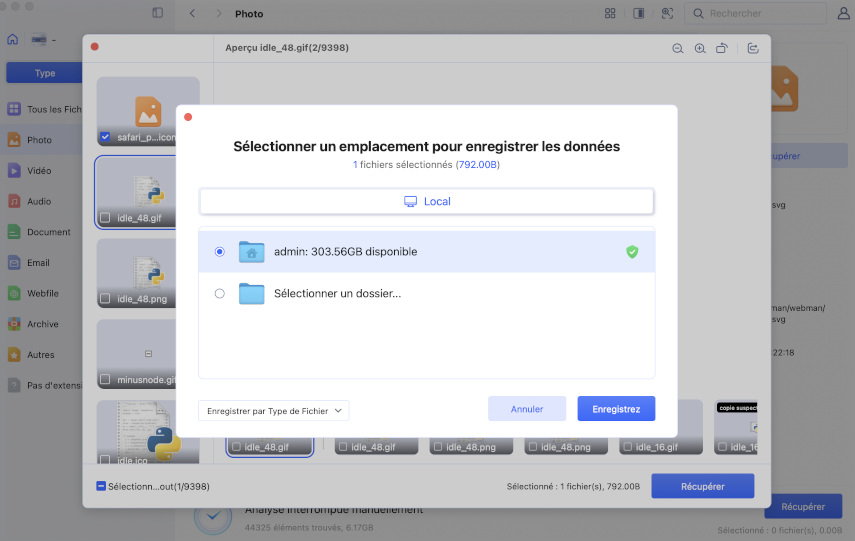Click the Enregistrez button

click(616, 408)
